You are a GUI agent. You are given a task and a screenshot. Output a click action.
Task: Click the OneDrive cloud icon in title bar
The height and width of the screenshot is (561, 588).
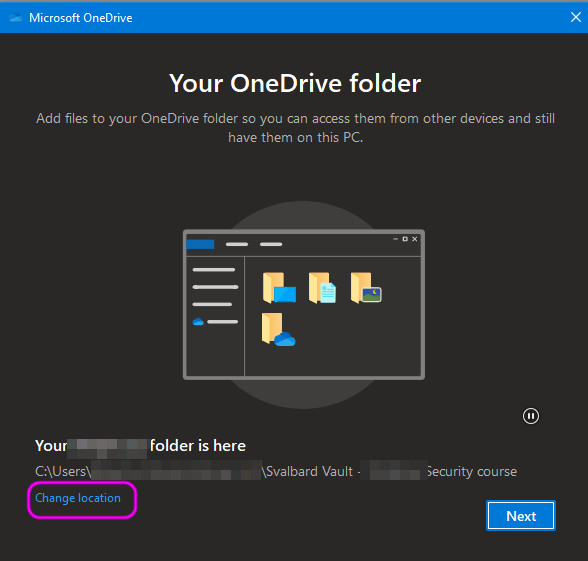click(16, 18)
